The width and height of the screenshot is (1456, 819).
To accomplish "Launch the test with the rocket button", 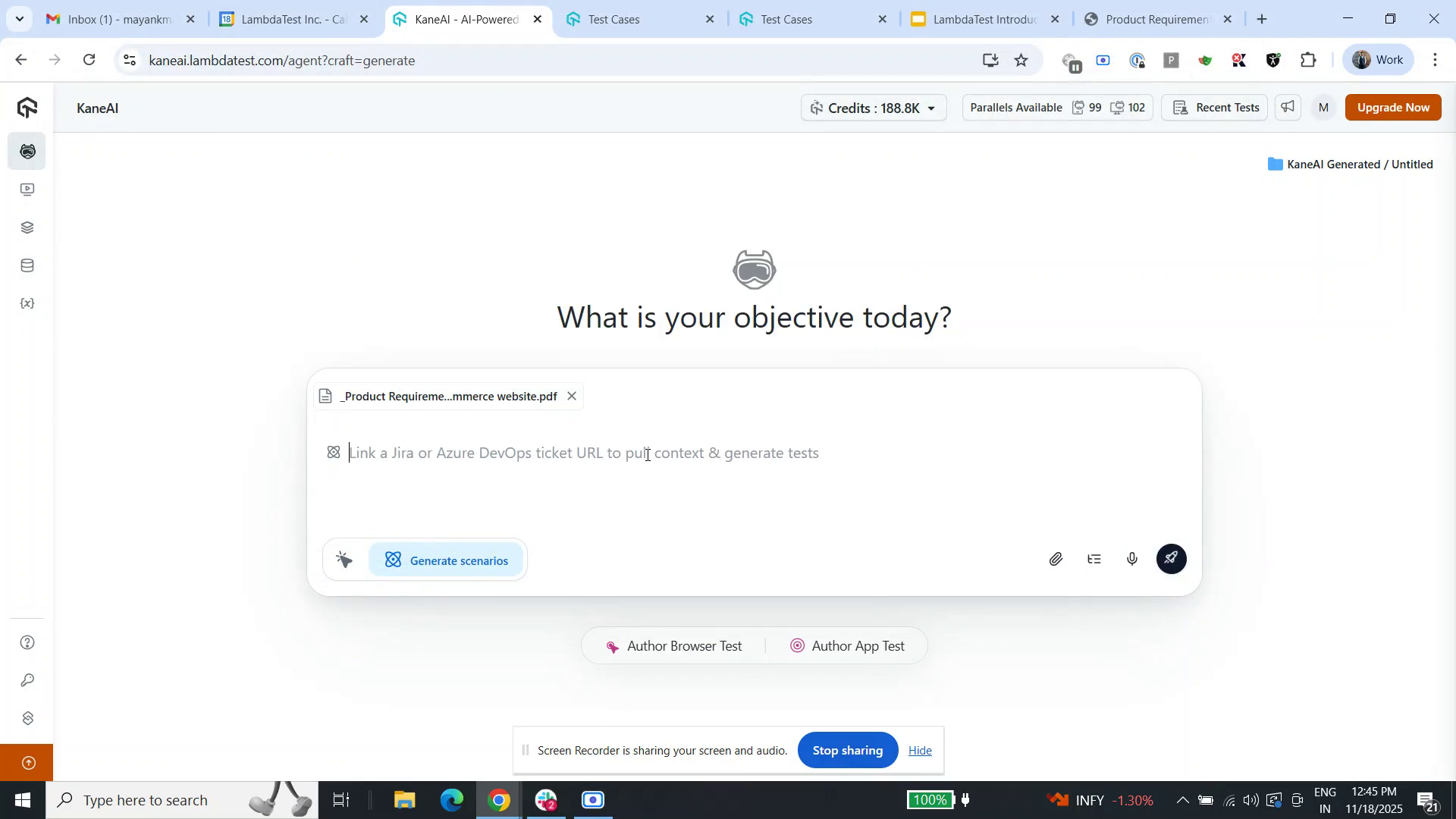I will point(1170,559).
